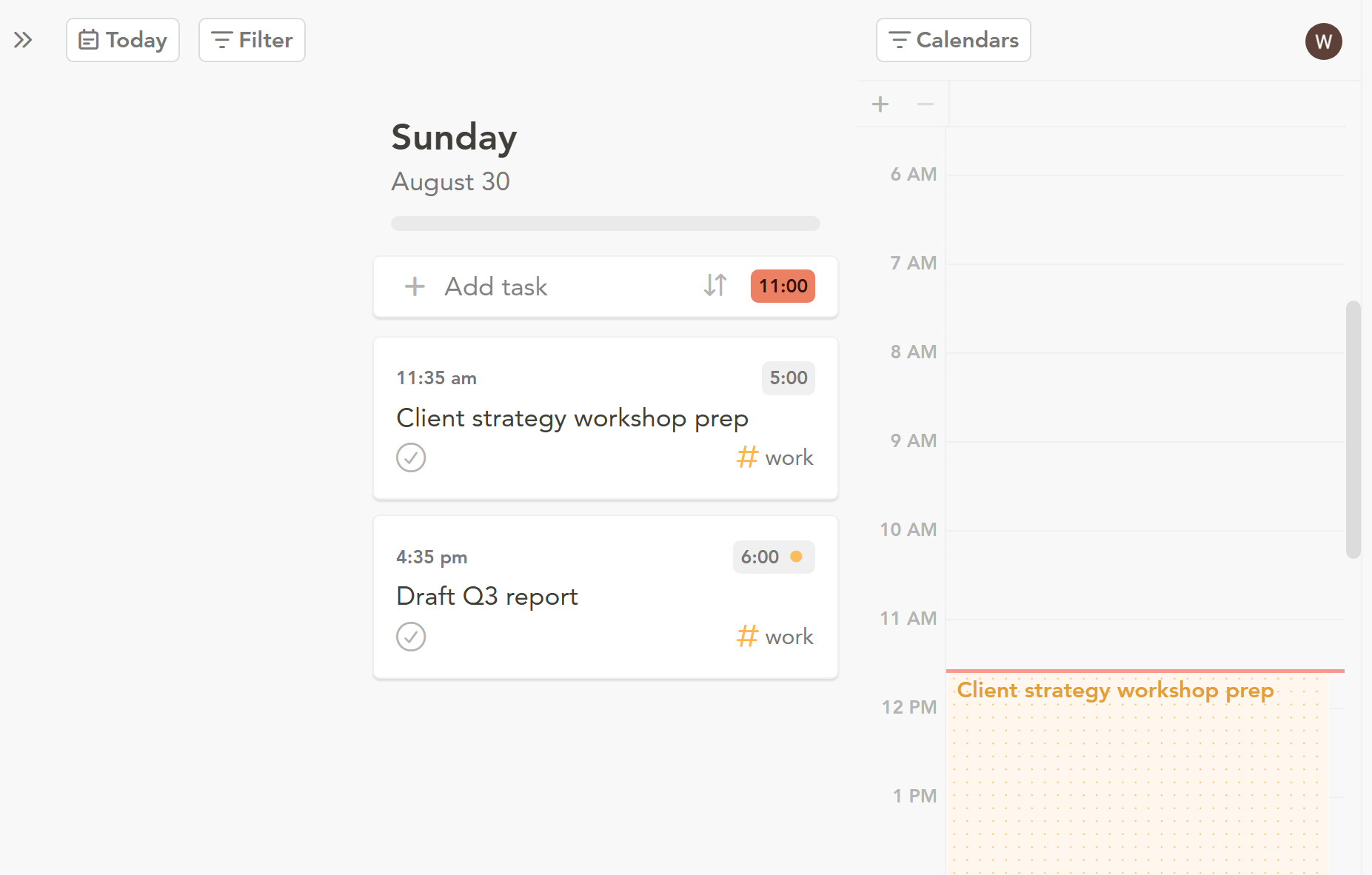Viewport: 1372px width, 875px height.
Task: Expand the sidebar with double chevron icon
Action: coord(23,40)
